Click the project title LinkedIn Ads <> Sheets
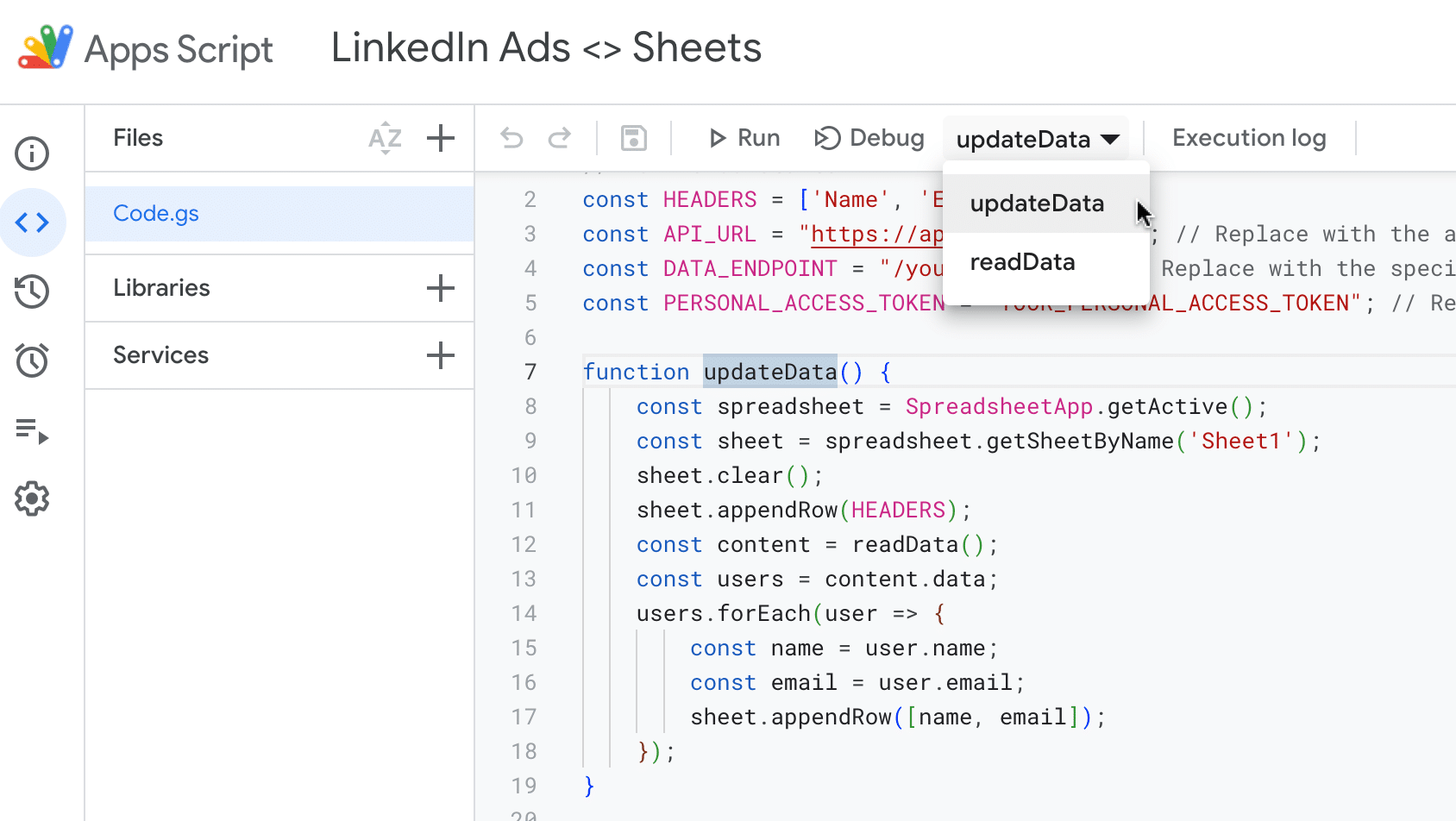The width and height of the screenshot is (1456, 821). click(x=546, y=47)
